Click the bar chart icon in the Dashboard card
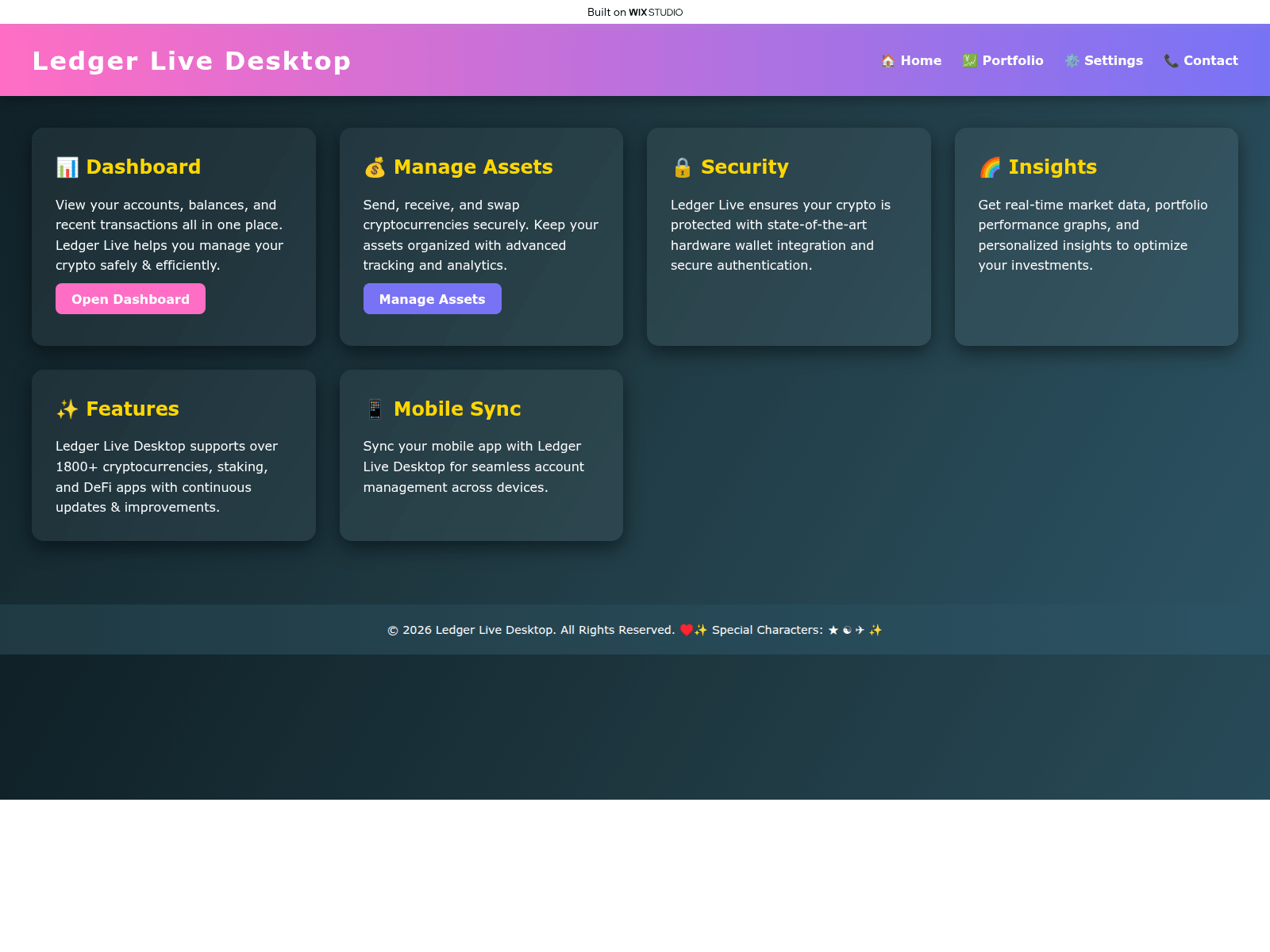 (x=67, y=167)
